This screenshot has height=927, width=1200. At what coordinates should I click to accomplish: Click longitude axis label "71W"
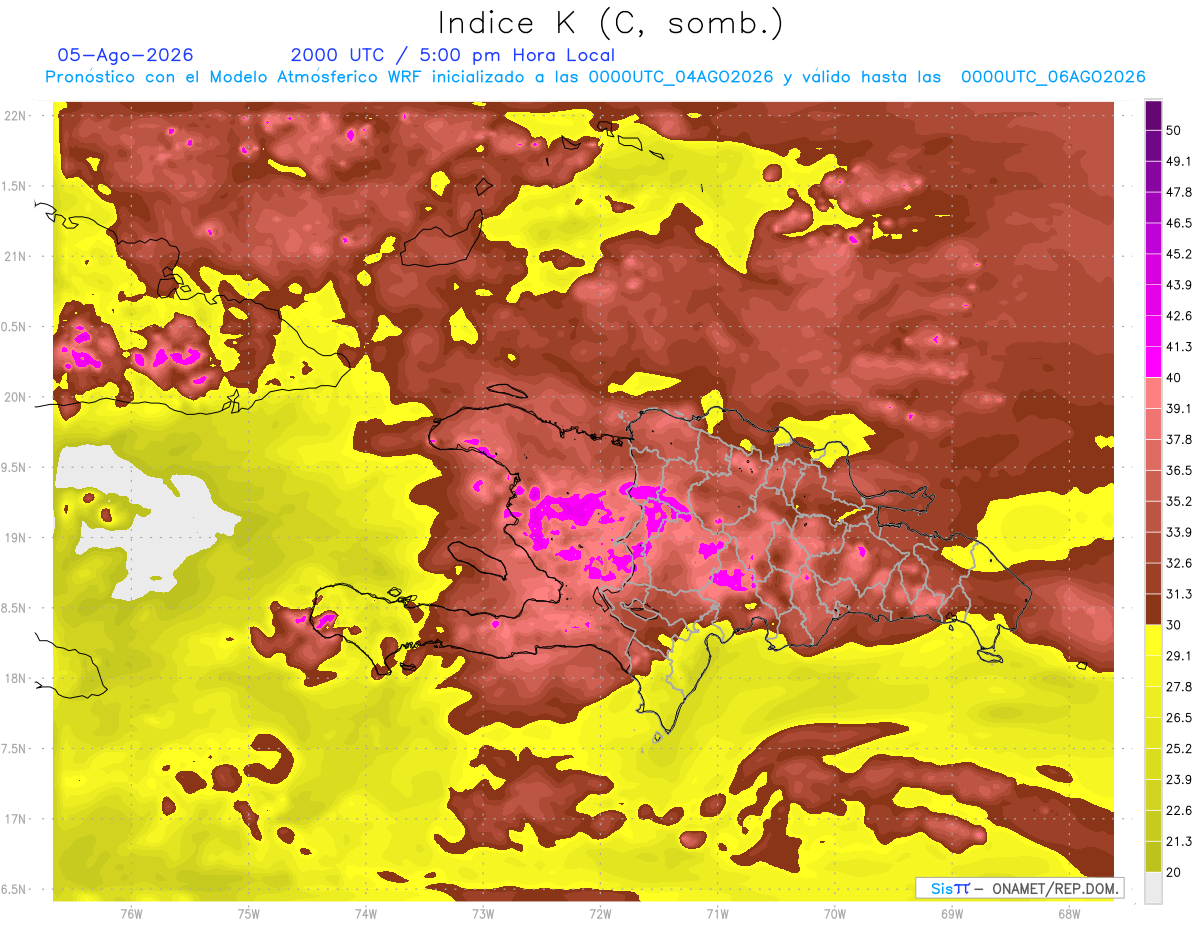[717, 913]
